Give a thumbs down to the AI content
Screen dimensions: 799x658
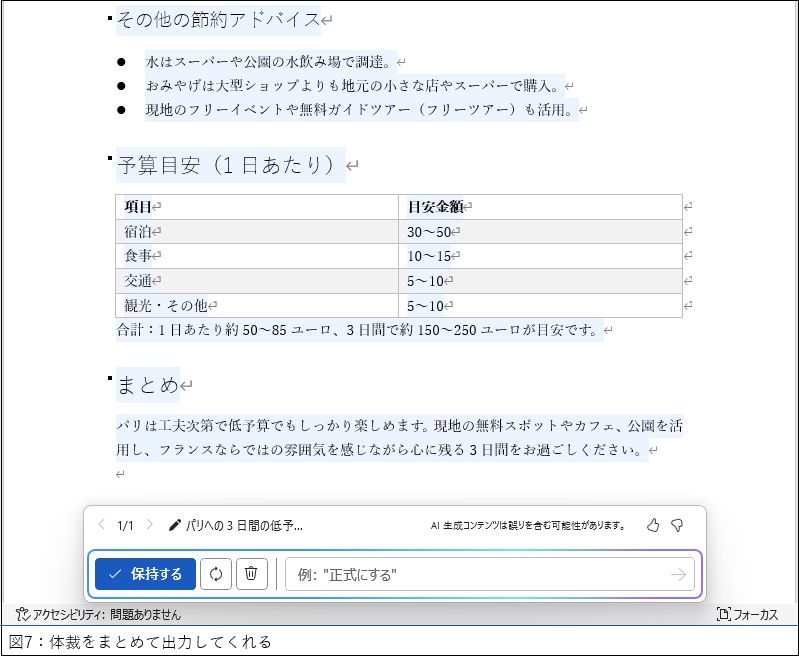(677, 525)
